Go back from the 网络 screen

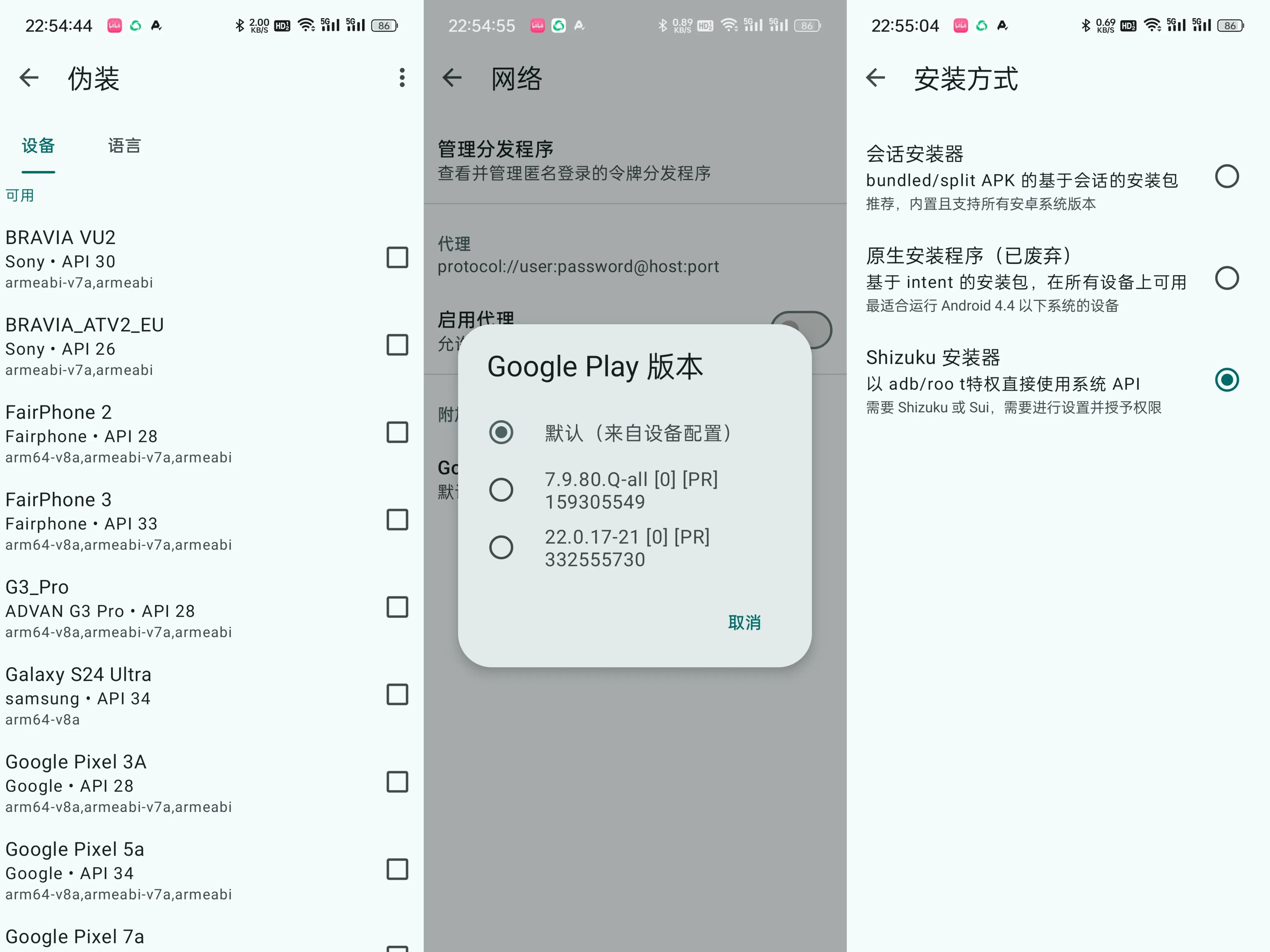click(452, 77)
